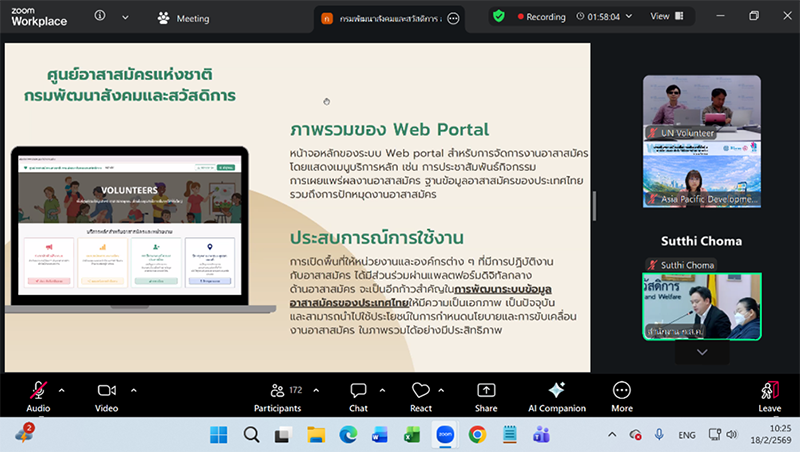Switch to Zoom taskbar icon
This screenshot has width=800, height=452.
click(445, 435)
